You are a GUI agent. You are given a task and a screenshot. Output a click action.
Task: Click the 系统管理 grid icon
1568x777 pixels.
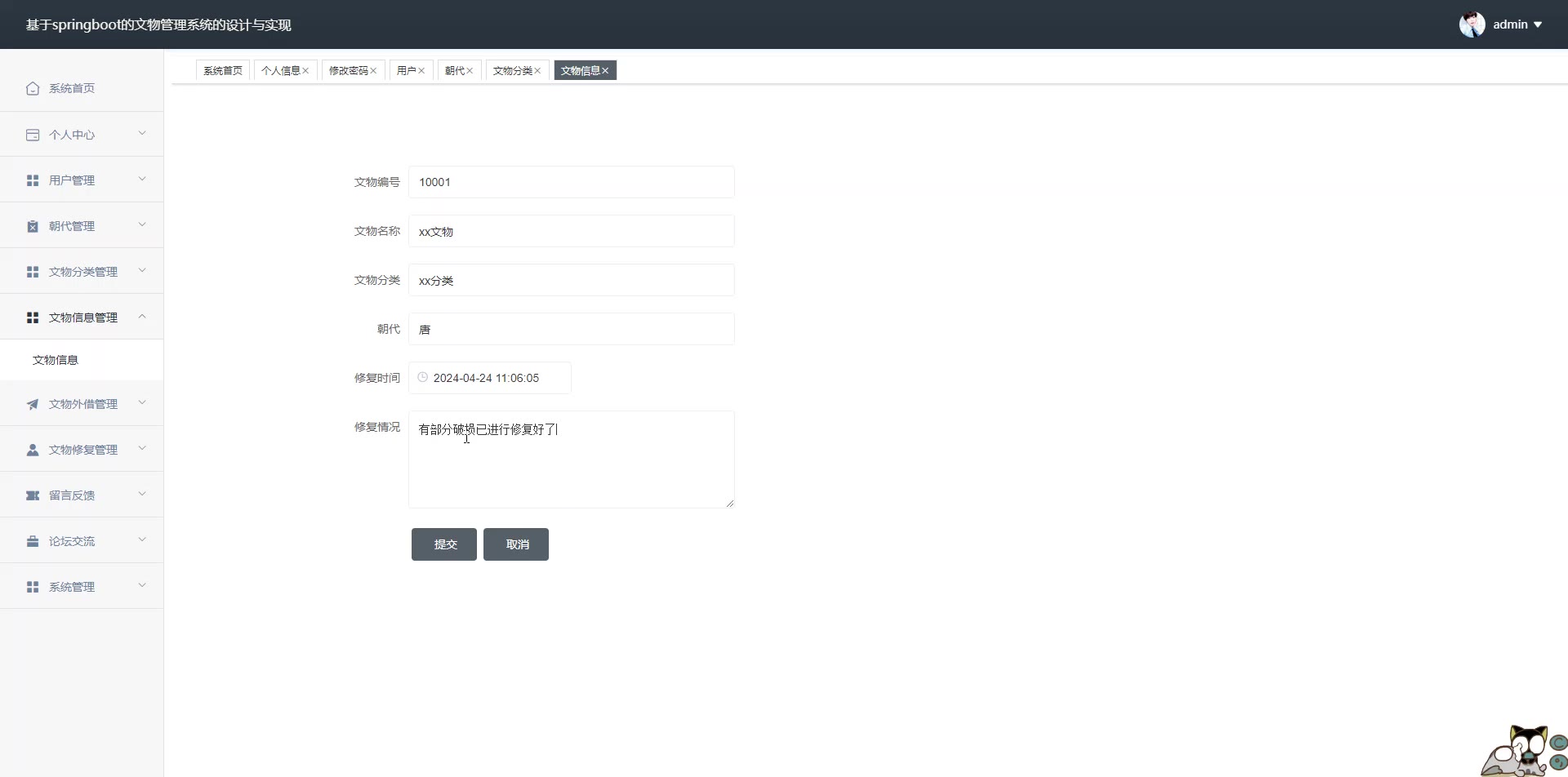pyautogui.click(x=33, y=587)
